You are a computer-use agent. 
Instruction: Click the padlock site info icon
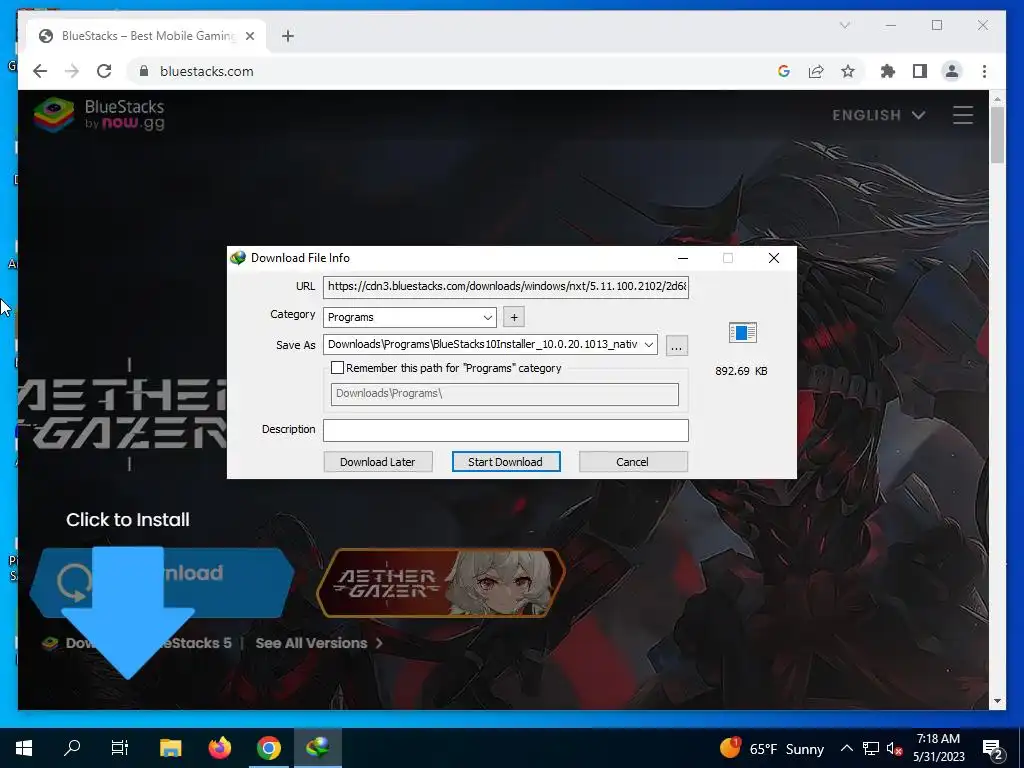tap(144, 71)
